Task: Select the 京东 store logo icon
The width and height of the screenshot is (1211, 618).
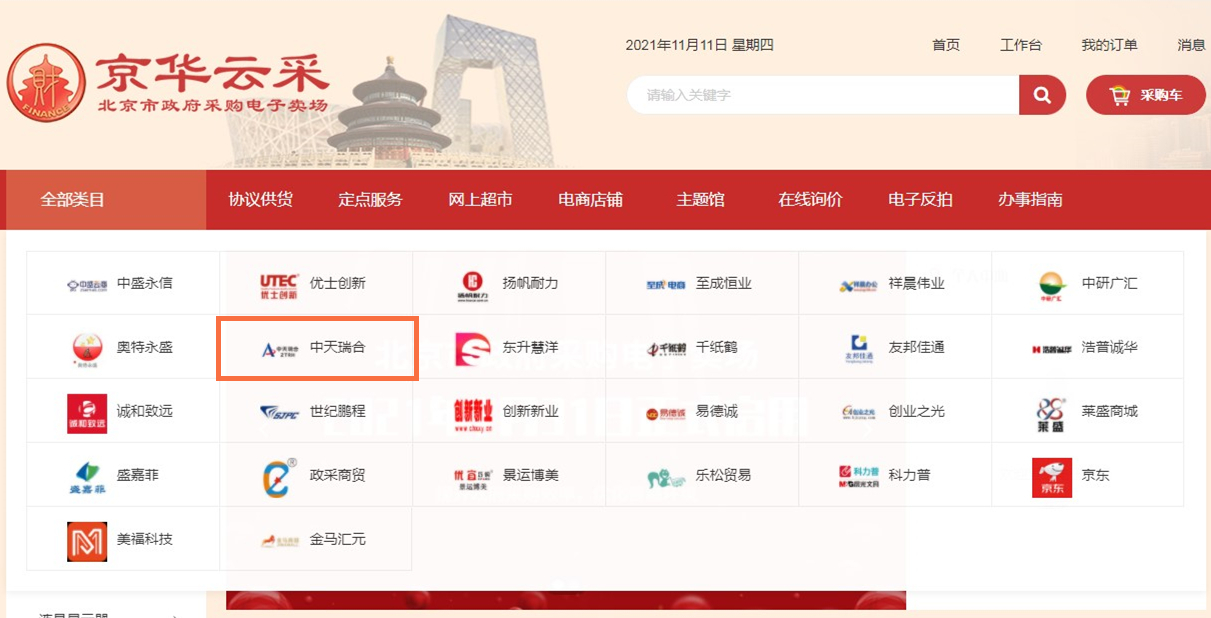Action: tap(1051, 476)
